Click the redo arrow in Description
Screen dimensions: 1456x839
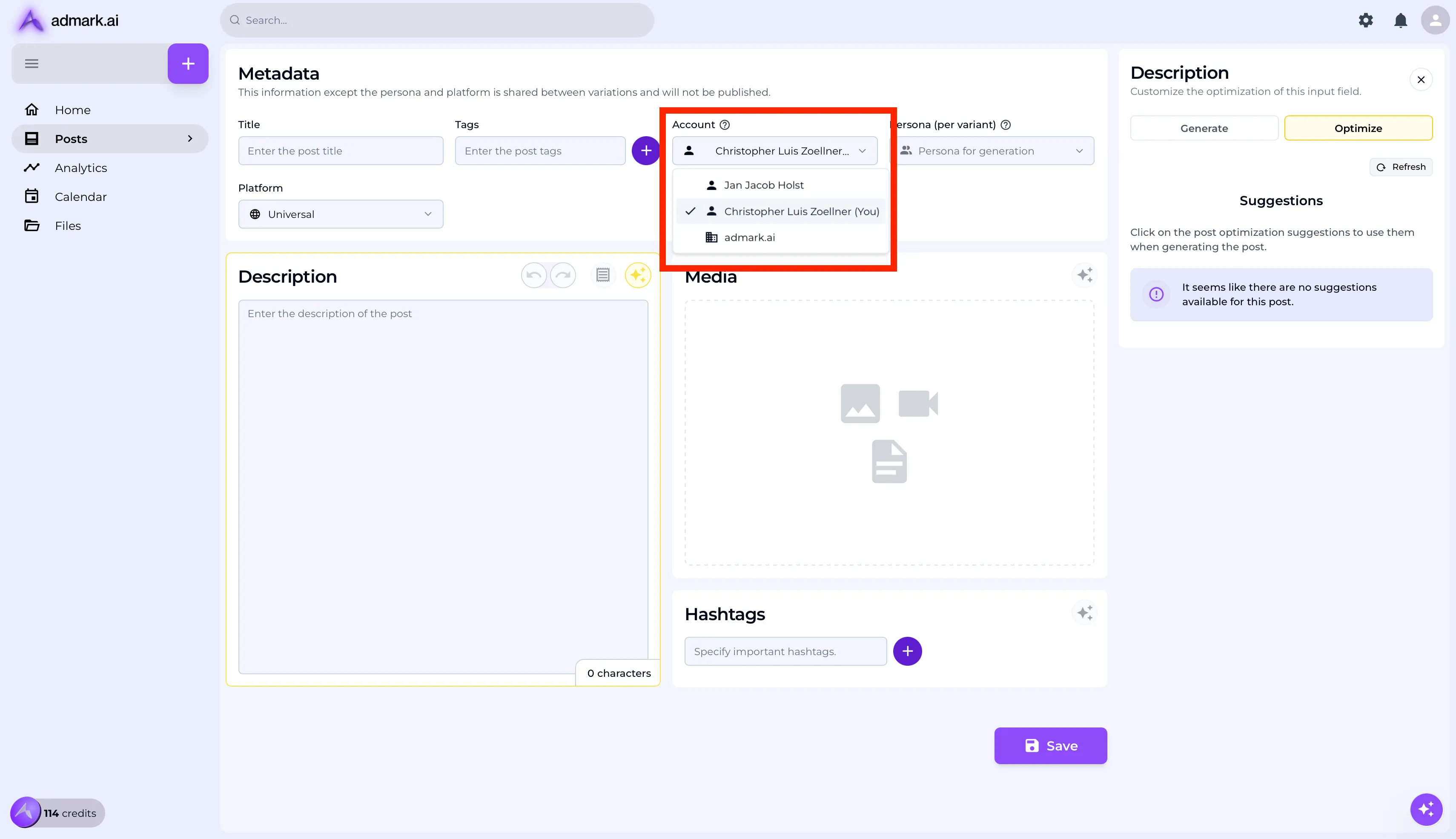click(563, 275)
